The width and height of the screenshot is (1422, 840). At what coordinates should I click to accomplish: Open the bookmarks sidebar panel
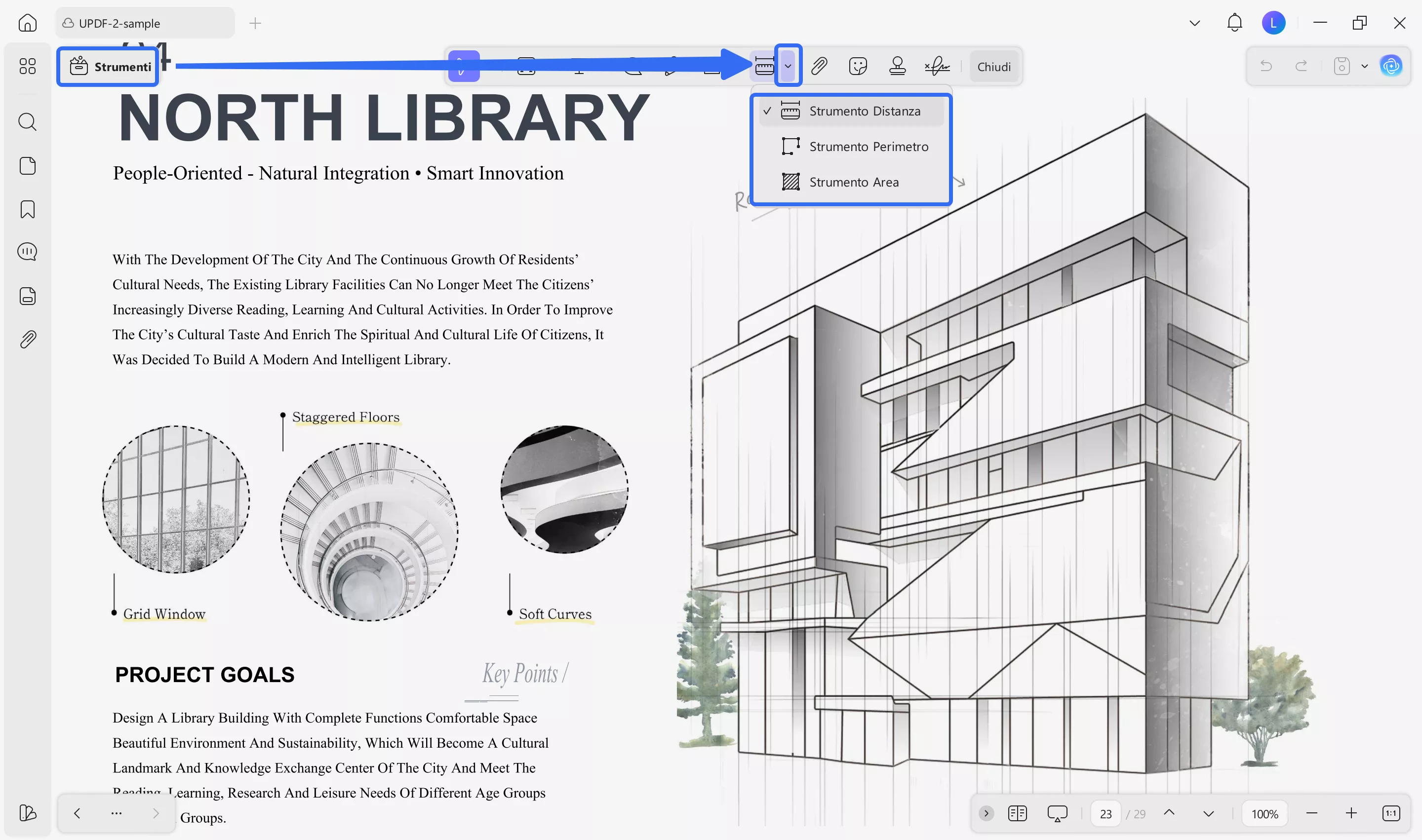pos(27,209)
